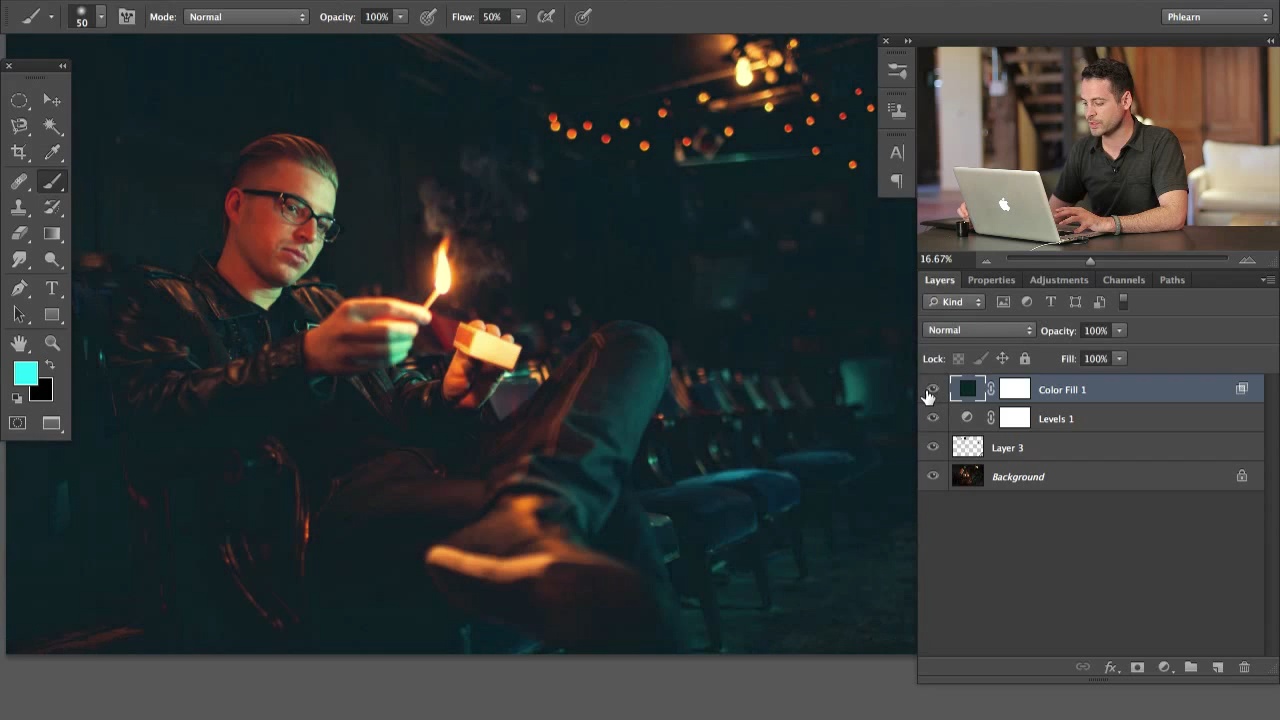
Task: Switch to the Paths tab
Action: pos(1172,280)
